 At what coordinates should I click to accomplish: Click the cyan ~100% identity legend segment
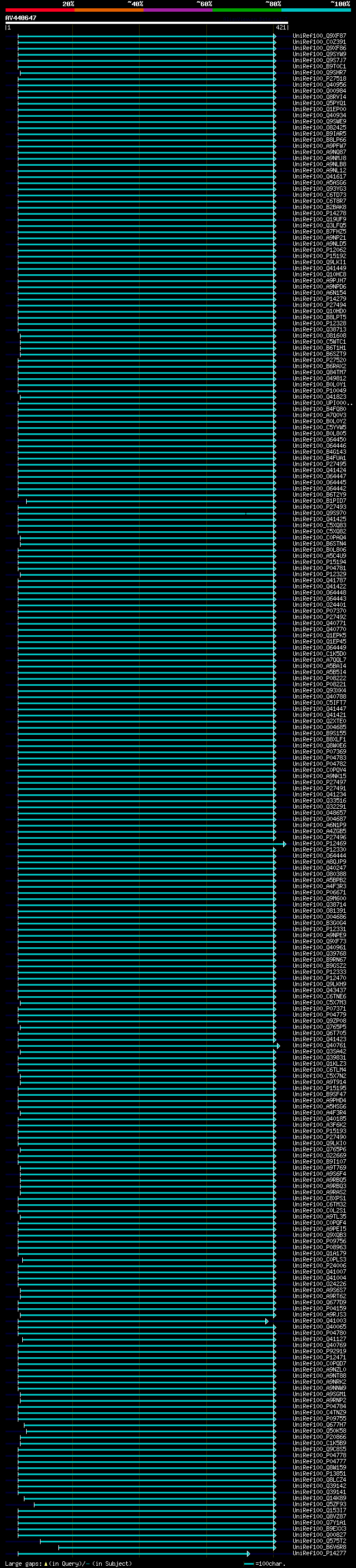tap(315, 10)
